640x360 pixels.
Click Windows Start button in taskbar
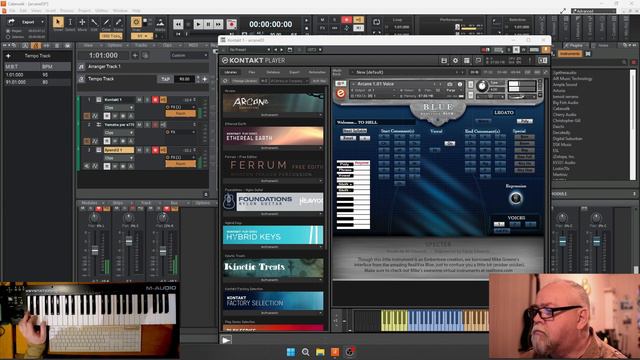[291, 352]
